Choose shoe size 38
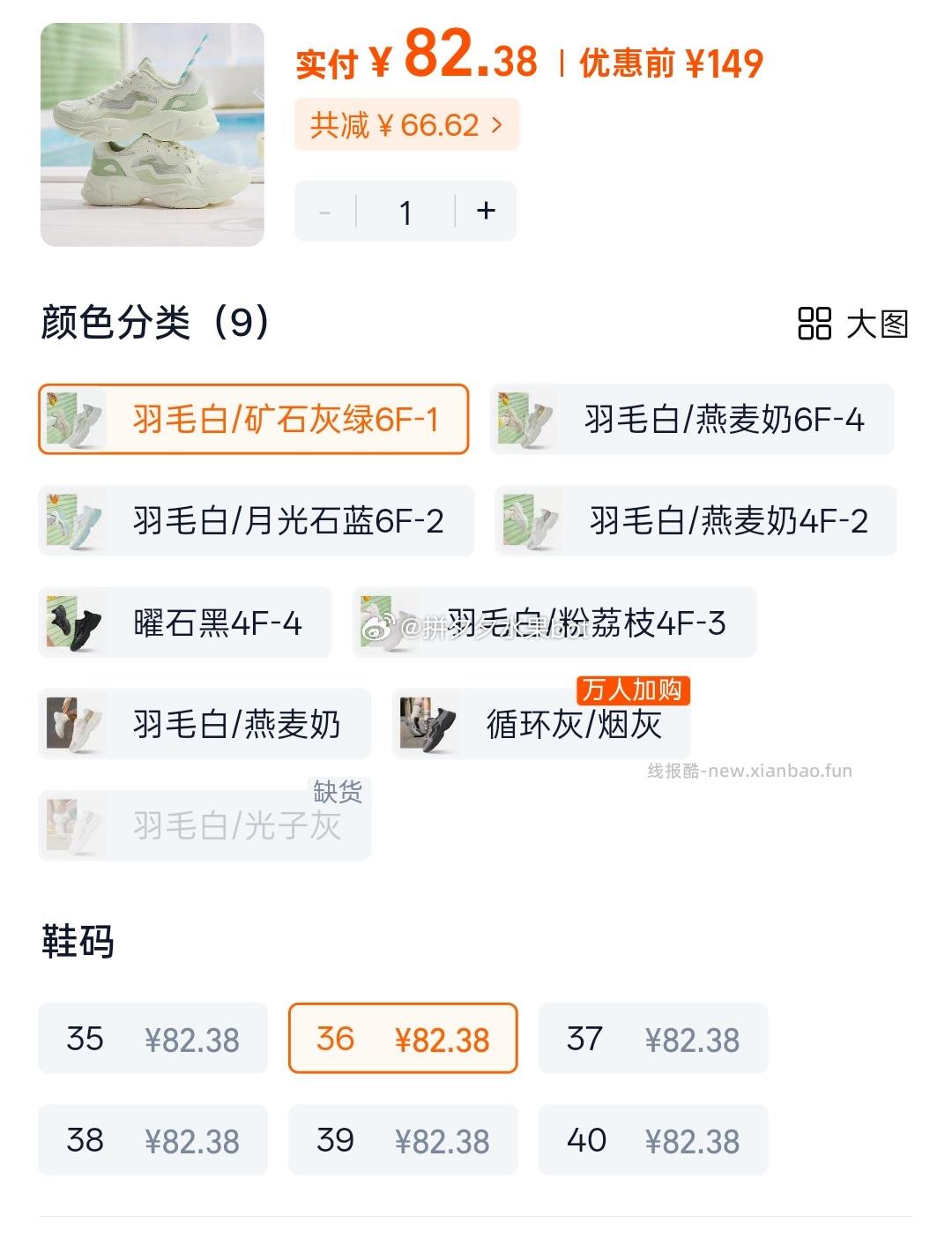952x1253 pixels. (x=152, y=1139)
